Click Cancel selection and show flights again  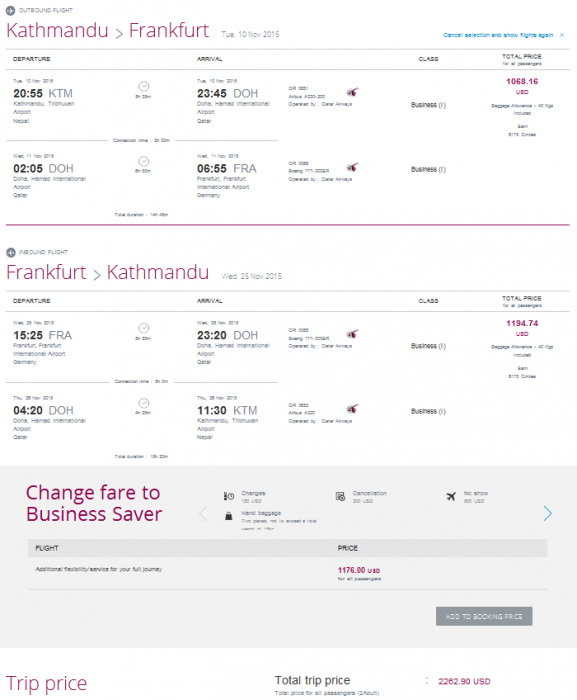498,35
